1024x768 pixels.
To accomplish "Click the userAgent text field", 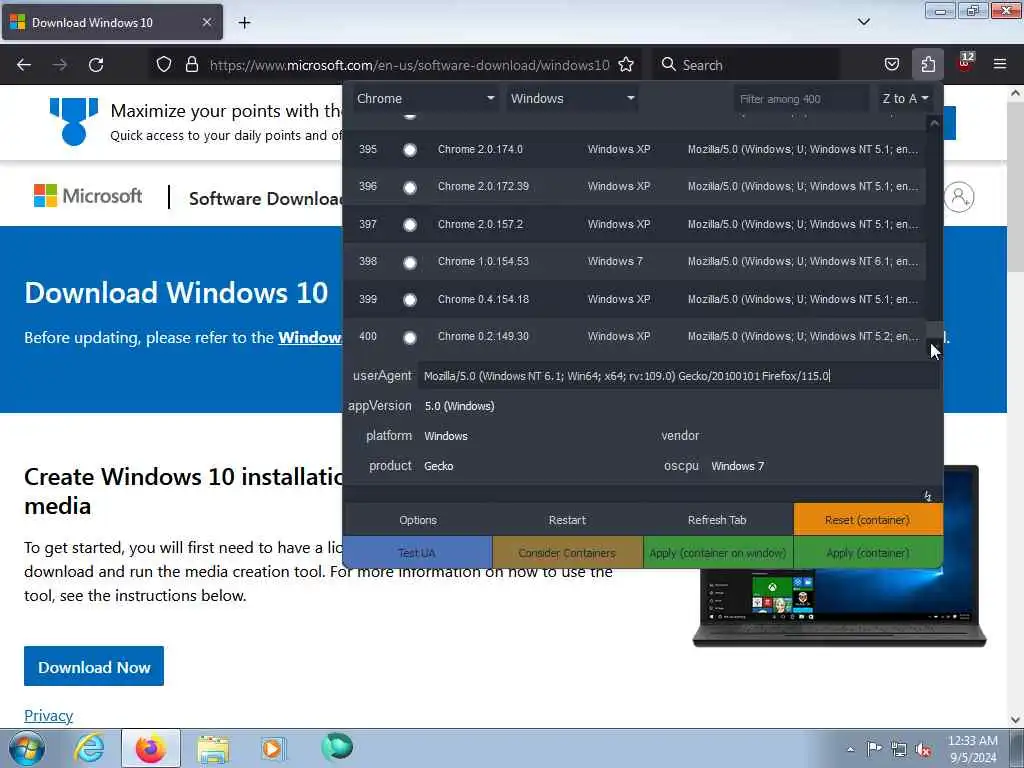I will (x=678, y=376).
